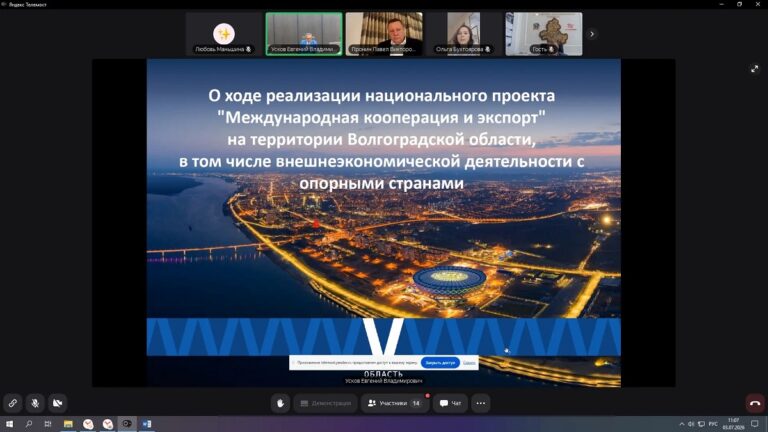This screenshot has height=432, width=768.
Task: Click the participants count badge 14
Action: [416, 403]
